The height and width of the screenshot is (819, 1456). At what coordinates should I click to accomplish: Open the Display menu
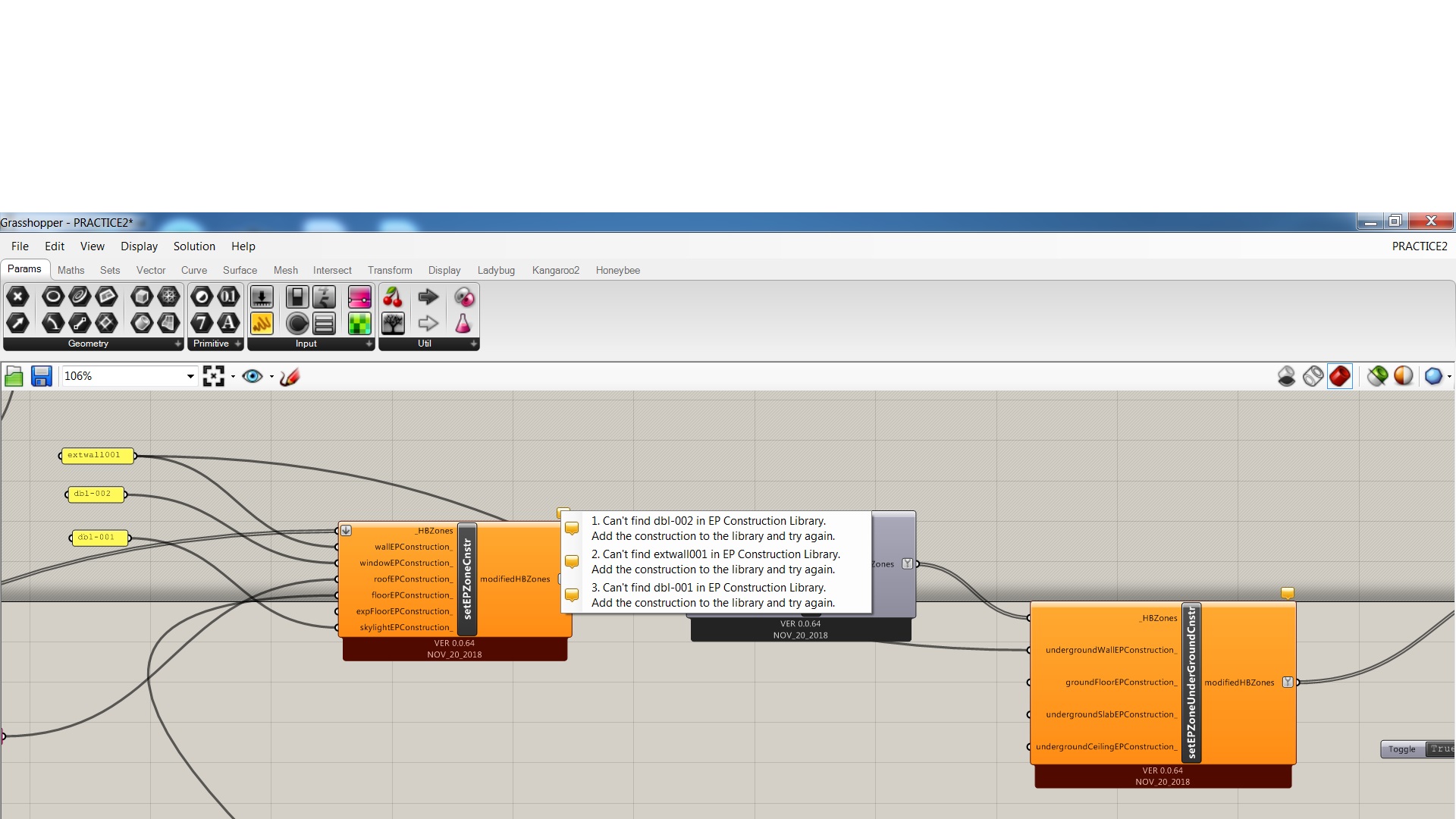139,246
